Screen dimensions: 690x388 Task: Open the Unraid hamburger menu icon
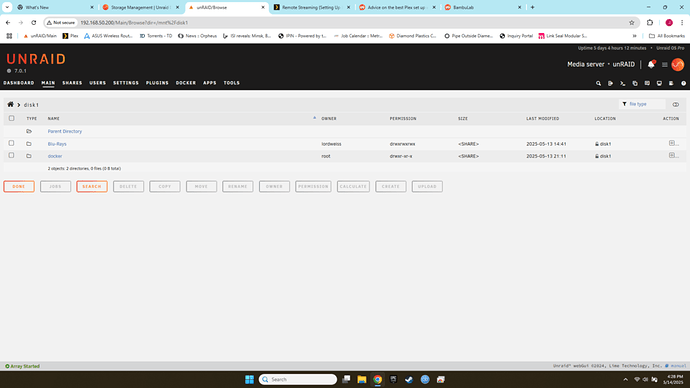coord(664,65)
